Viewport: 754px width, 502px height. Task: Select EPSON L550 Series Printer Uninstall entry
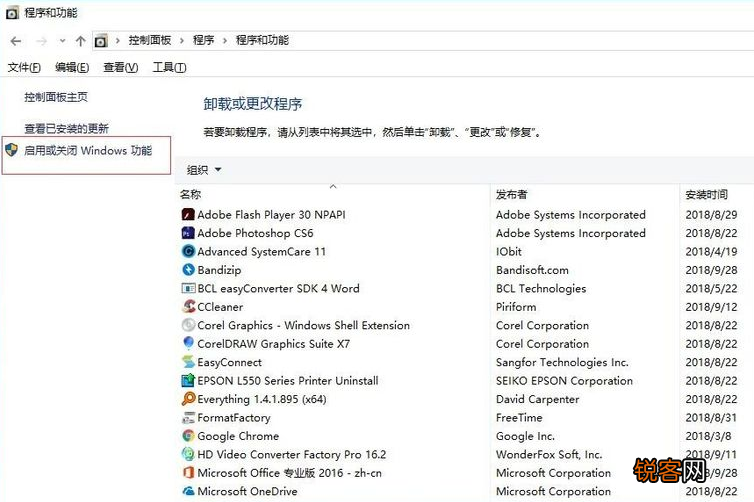click(x=288, y=381)
